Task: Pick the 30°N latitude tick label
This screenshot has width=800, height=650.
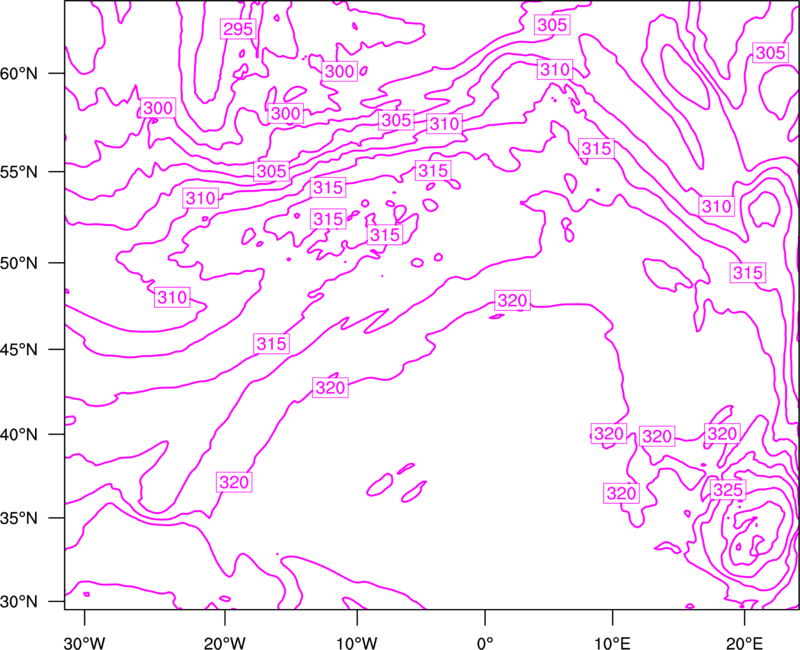Action: [x=18, y=602]
